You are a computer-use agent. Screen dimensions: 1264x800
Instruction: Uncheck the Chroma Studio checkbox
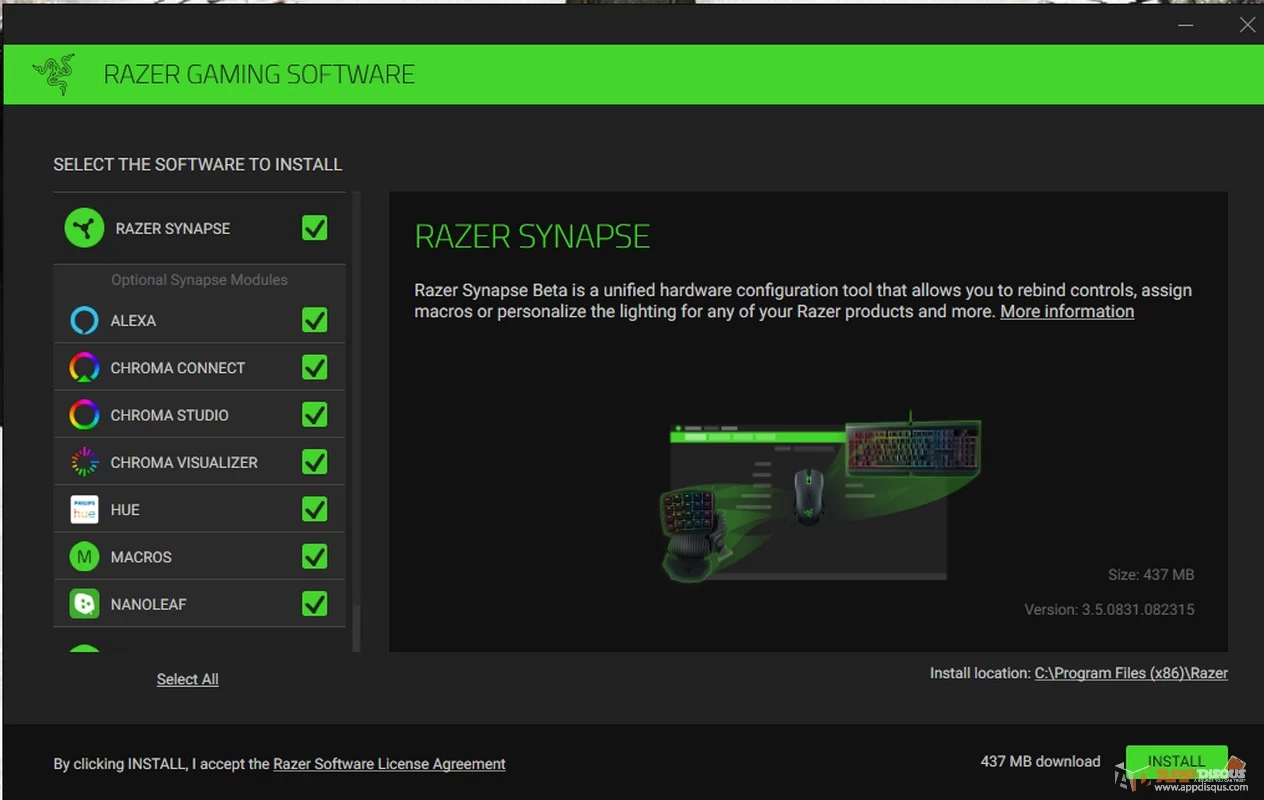[x=315, y=415]
